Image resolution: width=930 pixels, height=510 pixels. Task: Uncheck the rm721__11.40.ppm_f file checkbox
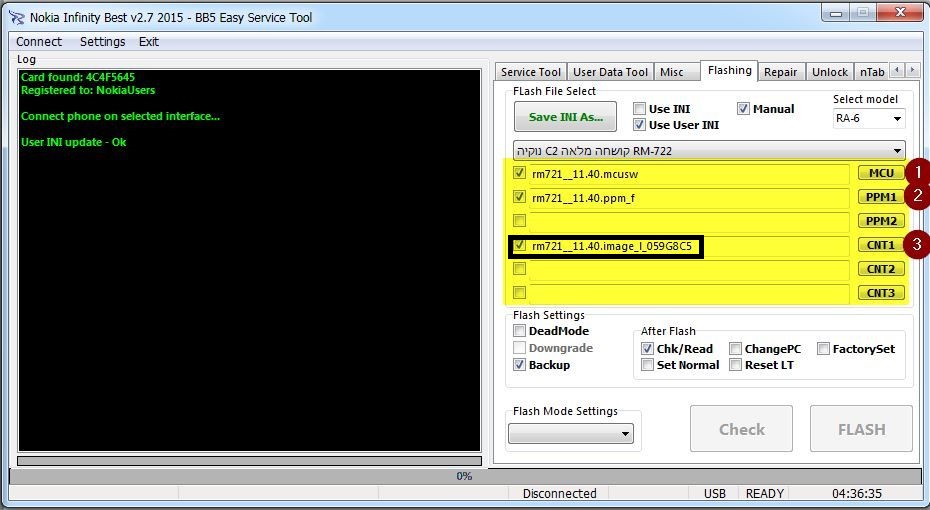click(520, 196)
